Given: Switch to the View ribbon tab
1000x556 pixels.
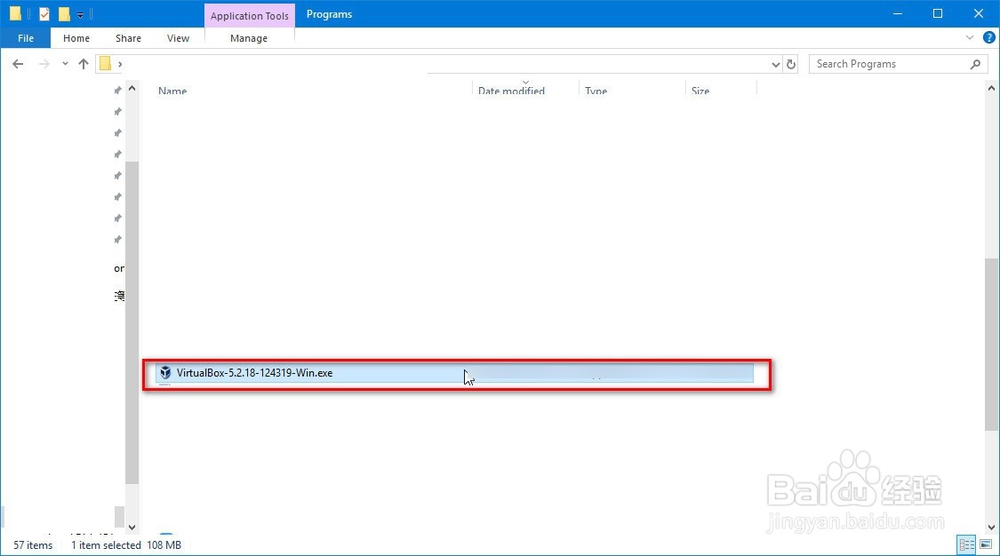Looking at the screenshot, I should 178,38.
